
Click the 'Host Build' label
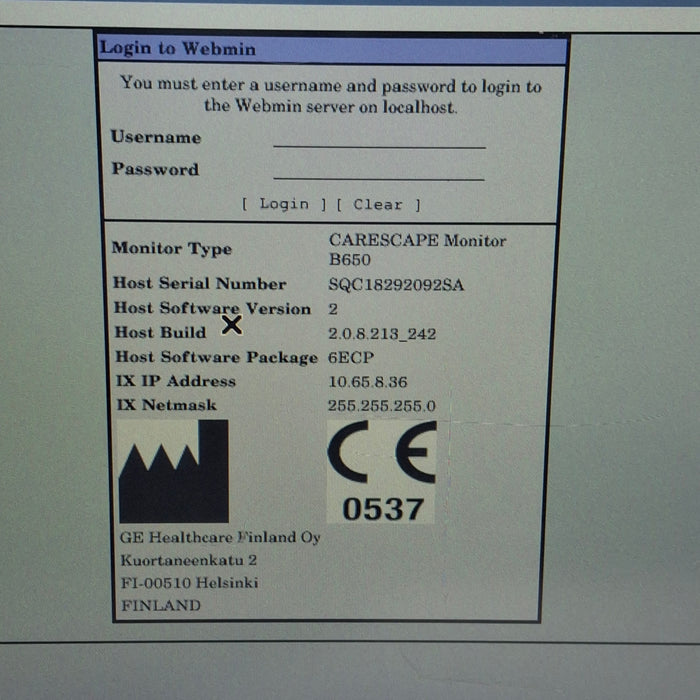pos(160,332)
